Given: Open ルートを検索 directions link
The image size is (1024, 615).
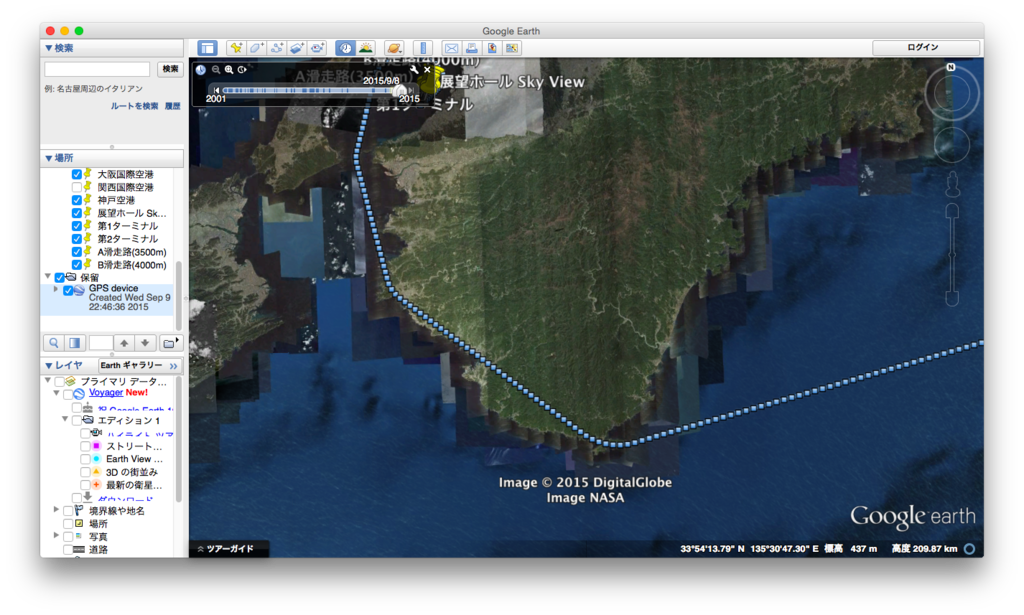Looking at the screenshot, I should [x=134, y=106].
